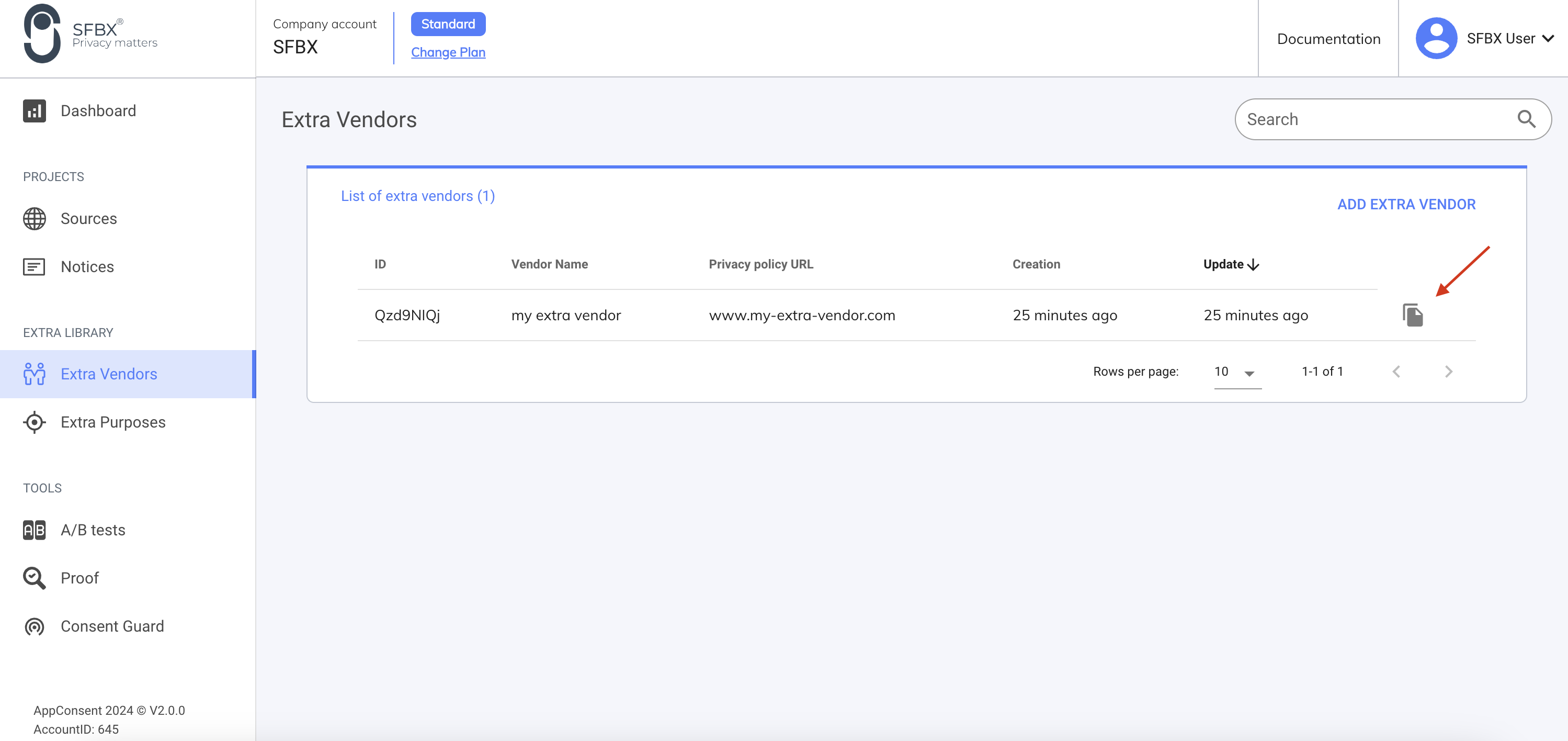The width and height of the screenshot is (1568, 741).
Task: Click the Standard plan badge
Action: tap(448, 24)
